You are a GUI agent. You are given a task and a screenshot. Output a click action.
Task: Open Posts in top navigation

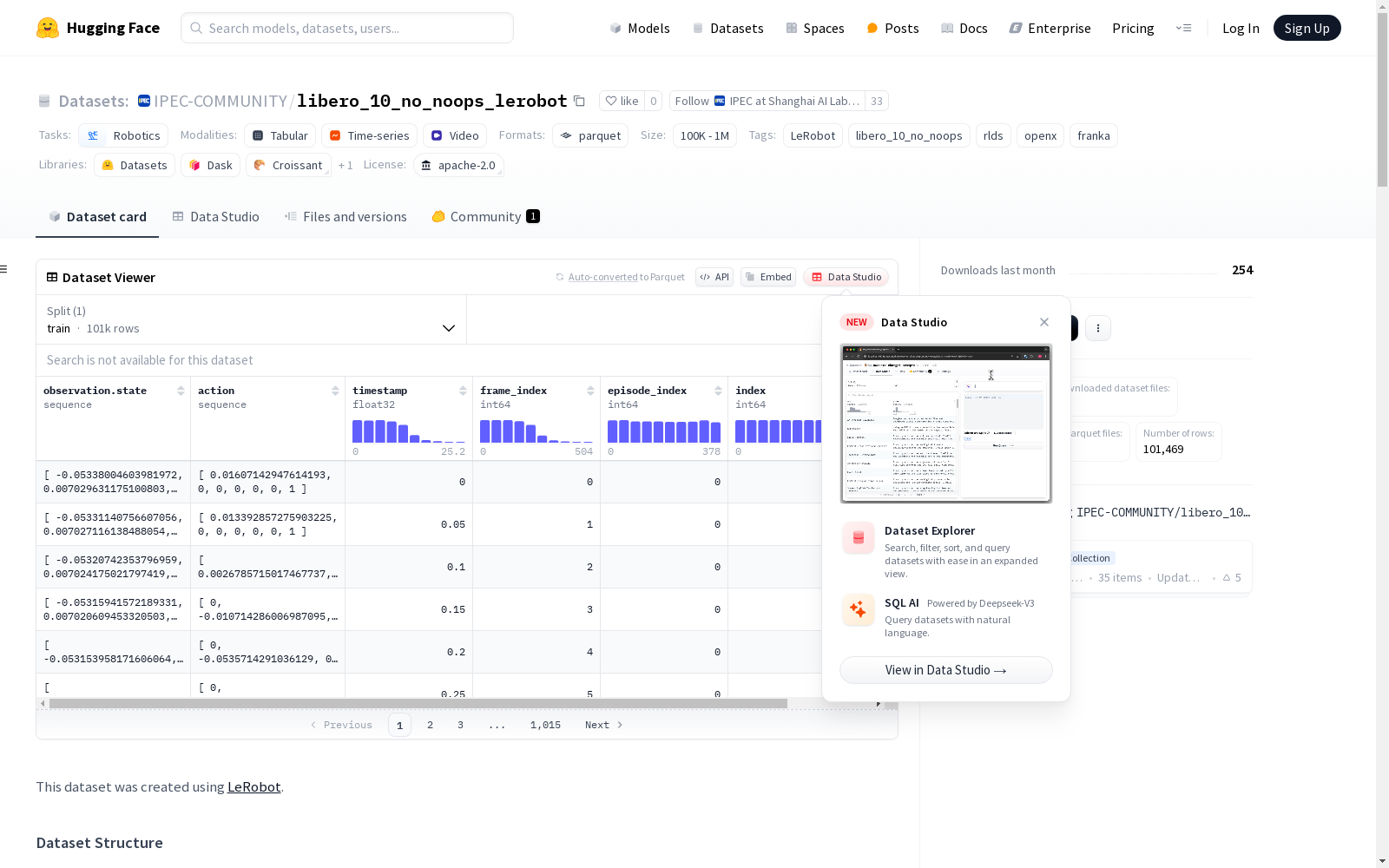tap(892, 28)
